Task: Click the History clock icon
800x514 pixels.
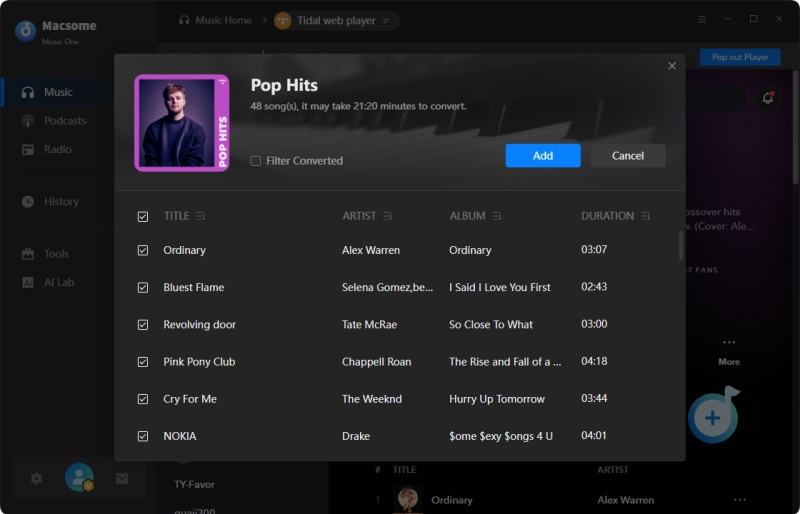Action: click(x=28, y=202)
